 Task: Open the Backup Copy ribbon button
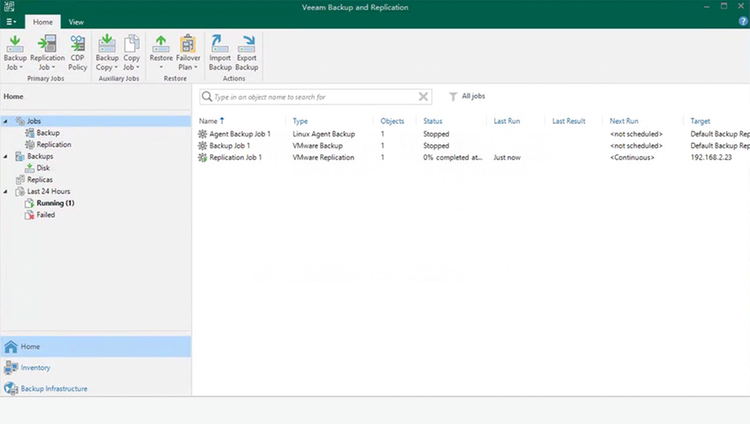(x=107, y=53)
